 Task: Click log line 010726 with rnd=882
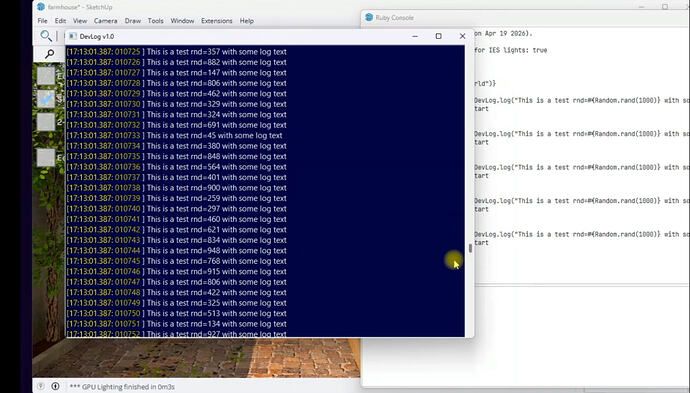click(176, 62)
